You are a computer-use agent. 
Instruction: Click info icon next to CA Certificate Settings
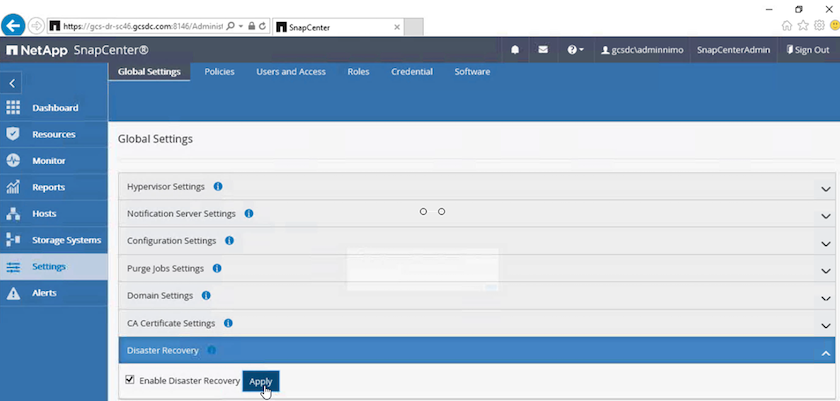228,323
